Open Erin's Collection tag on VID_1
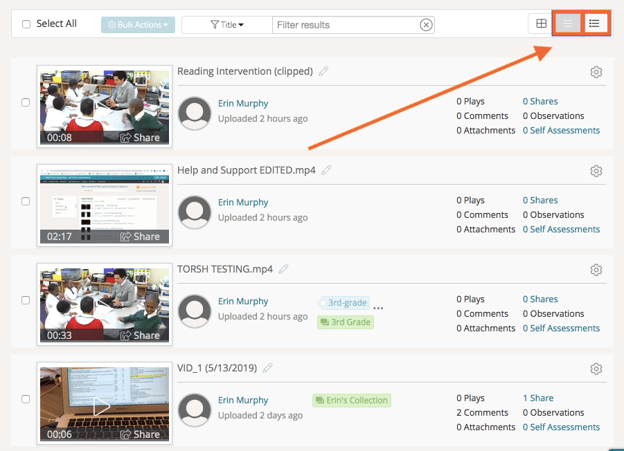The height and width of the screenshot is (451, 624). click(351, 400)
